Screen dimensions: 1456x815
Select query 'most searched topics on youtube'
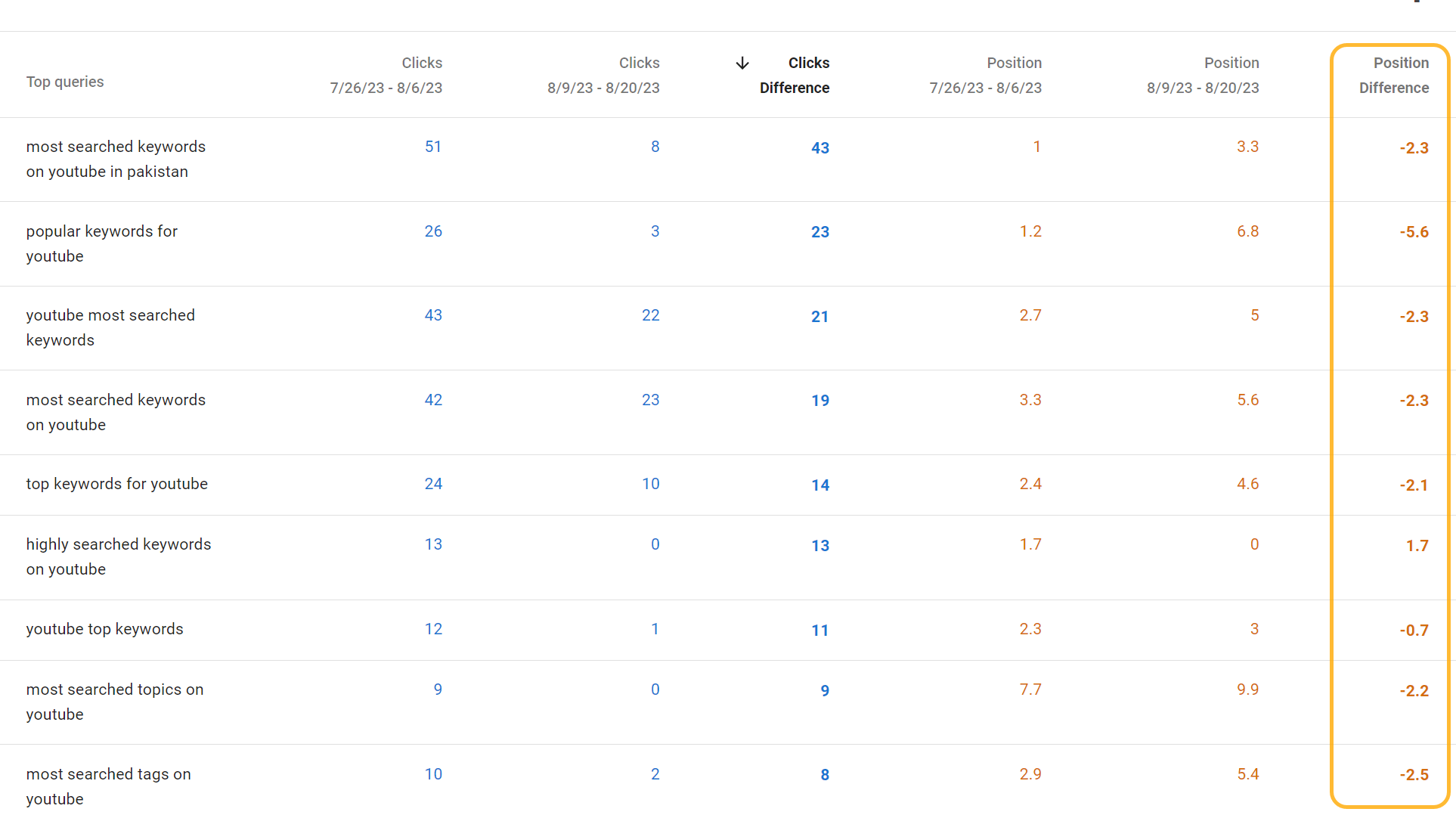click(114, 702)
